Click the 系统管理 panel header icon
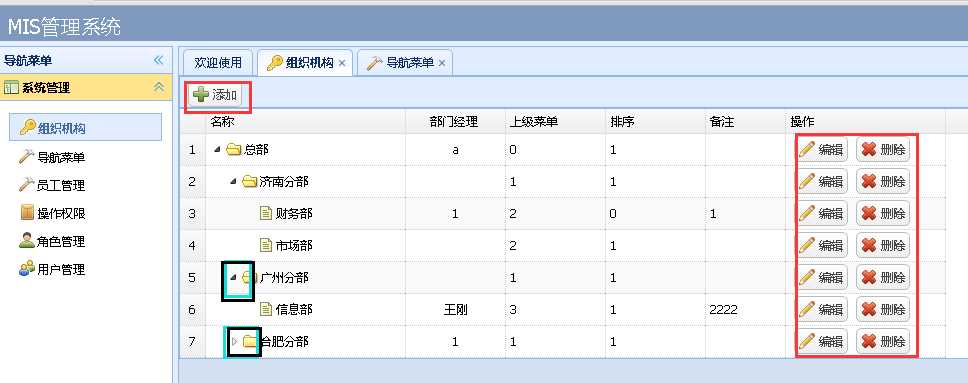Image resolution: width=968 pixels, height=383 pixels. pyautogui.click(x=12, y=88)
